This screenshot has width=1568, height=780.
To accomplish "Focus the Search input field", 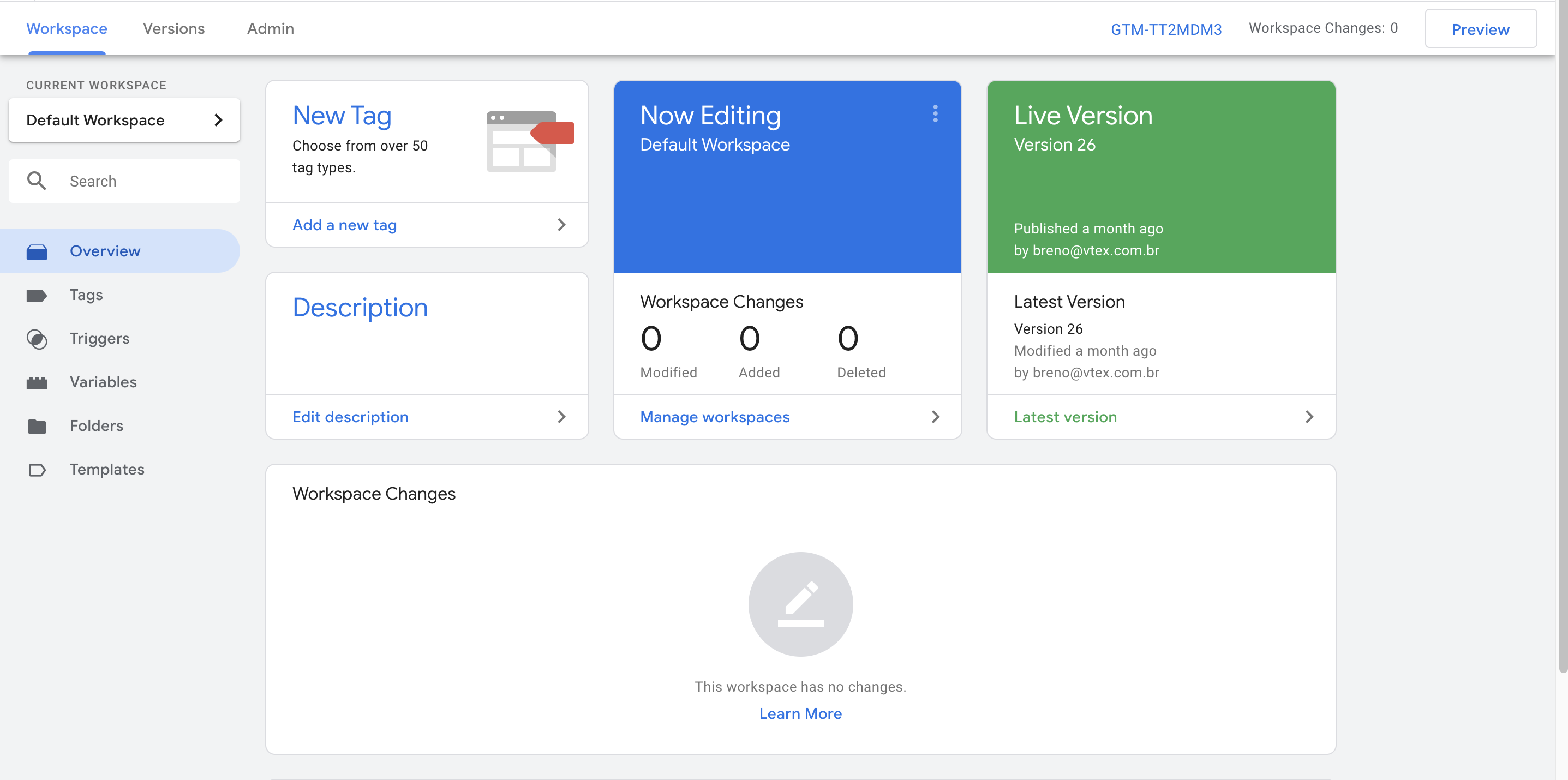I will click(x=124, y=181).
